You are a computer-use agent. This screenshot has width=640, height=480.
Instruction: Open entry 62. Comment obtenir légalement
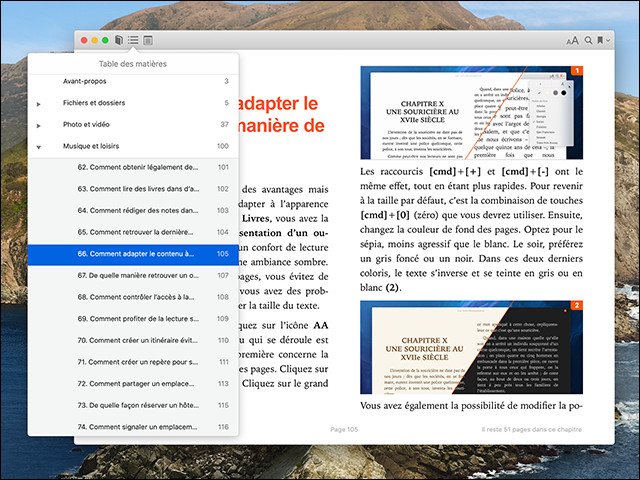pyautogui.click(x=133, y=167)
